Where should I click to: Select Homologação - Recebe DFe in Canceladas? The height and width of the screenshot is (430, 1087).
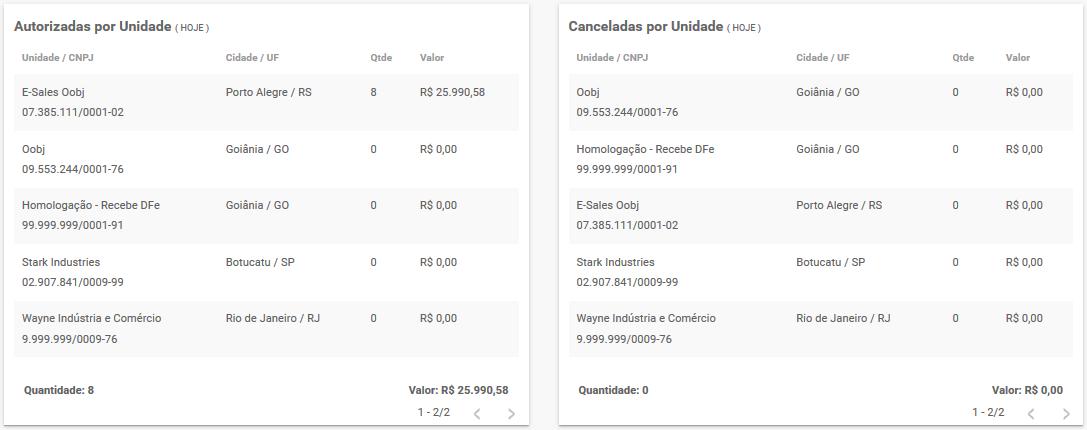[x=821, y=159]
